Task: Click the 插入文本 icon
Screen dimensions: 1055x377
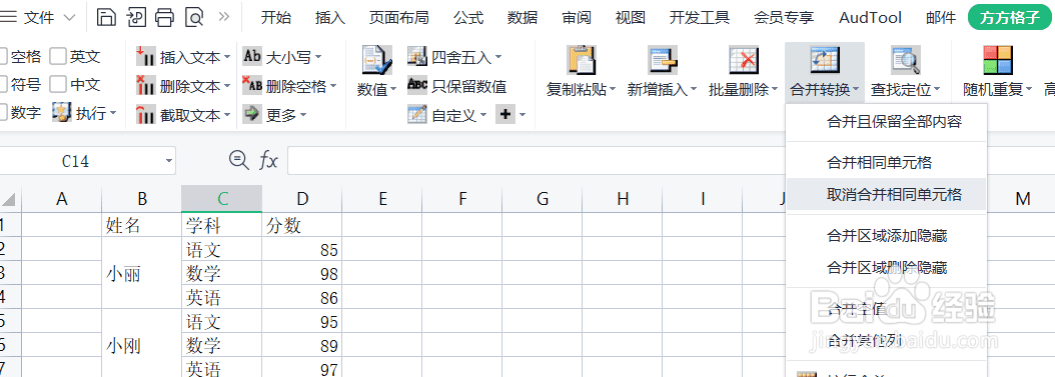Action: (145, 57)
